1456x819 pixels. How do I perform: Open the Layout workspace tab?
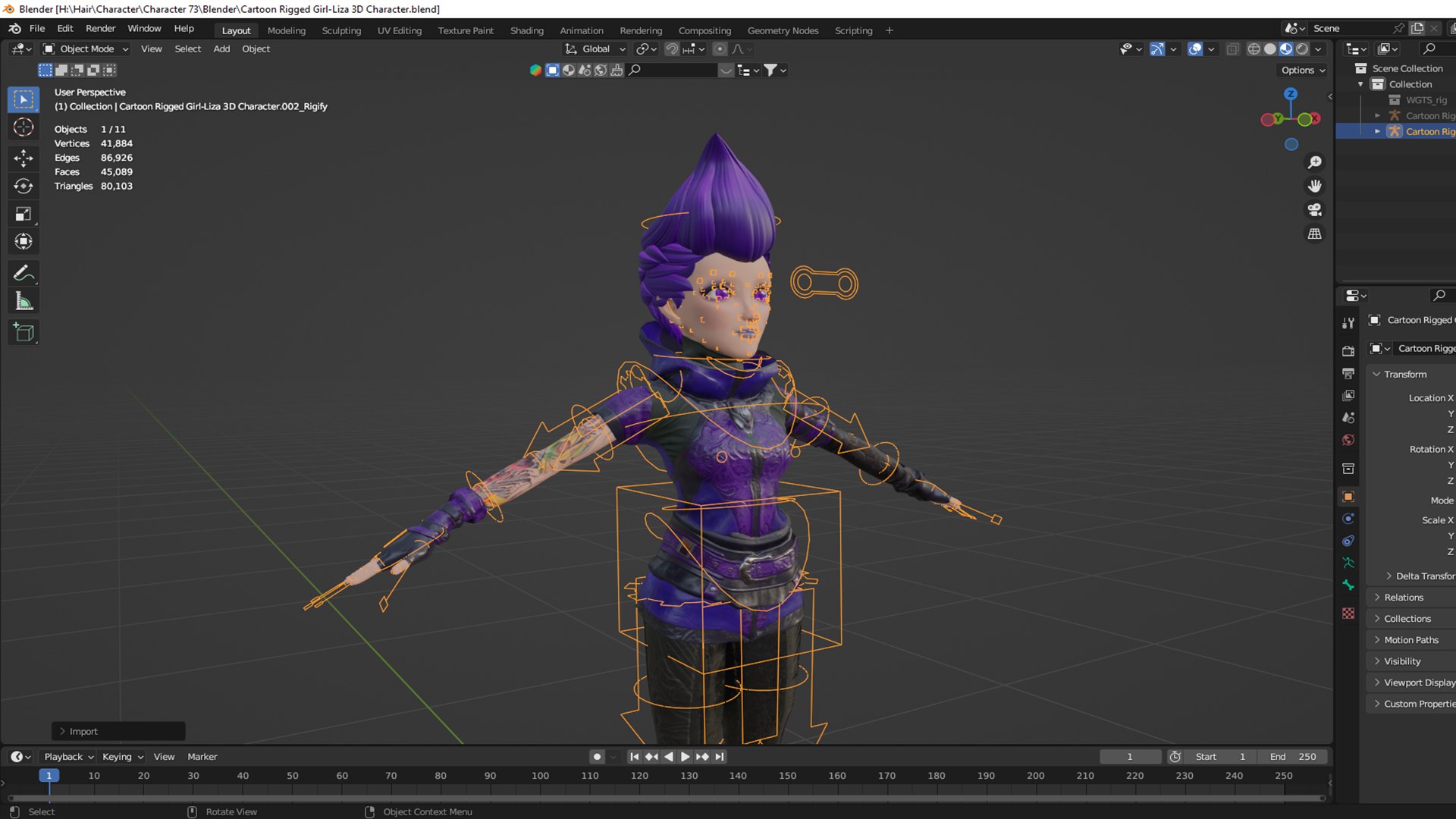click(x=235, y=30)
